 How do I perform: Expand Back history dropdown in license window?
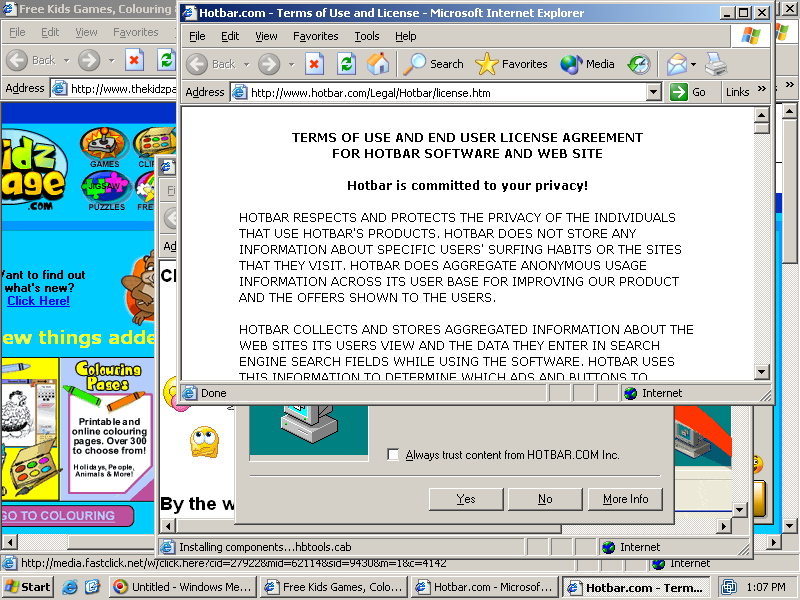[247, 64]
